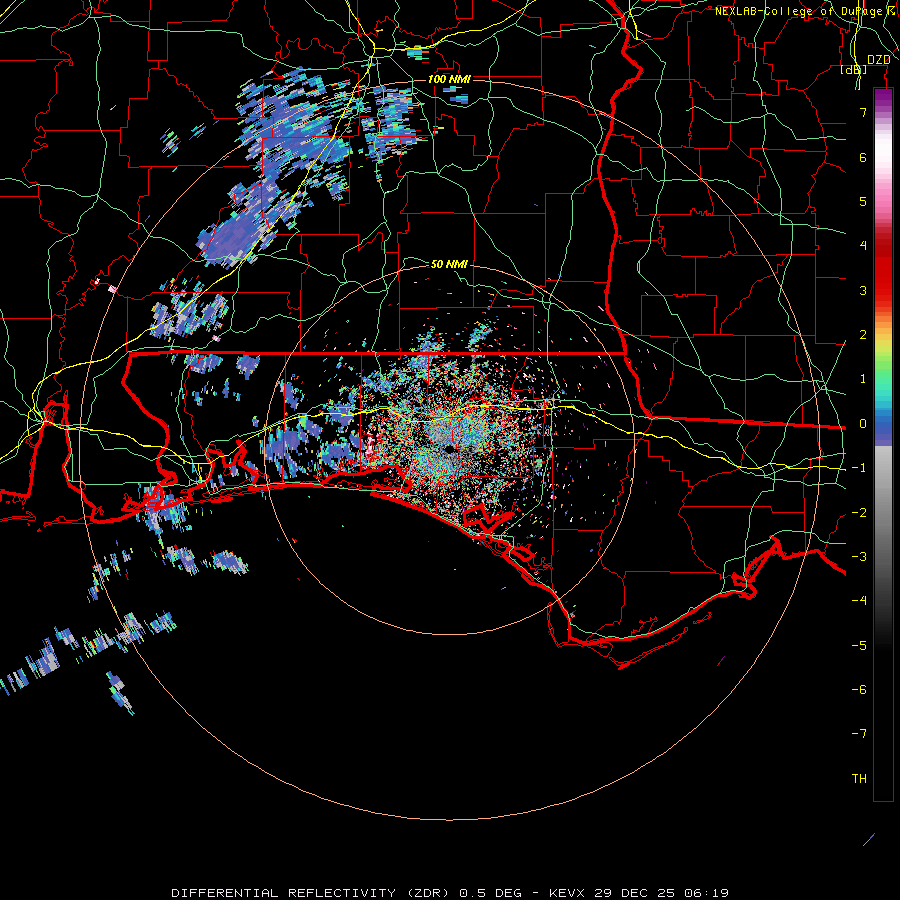Click the TH threshold label on scale

coord(859,779)
